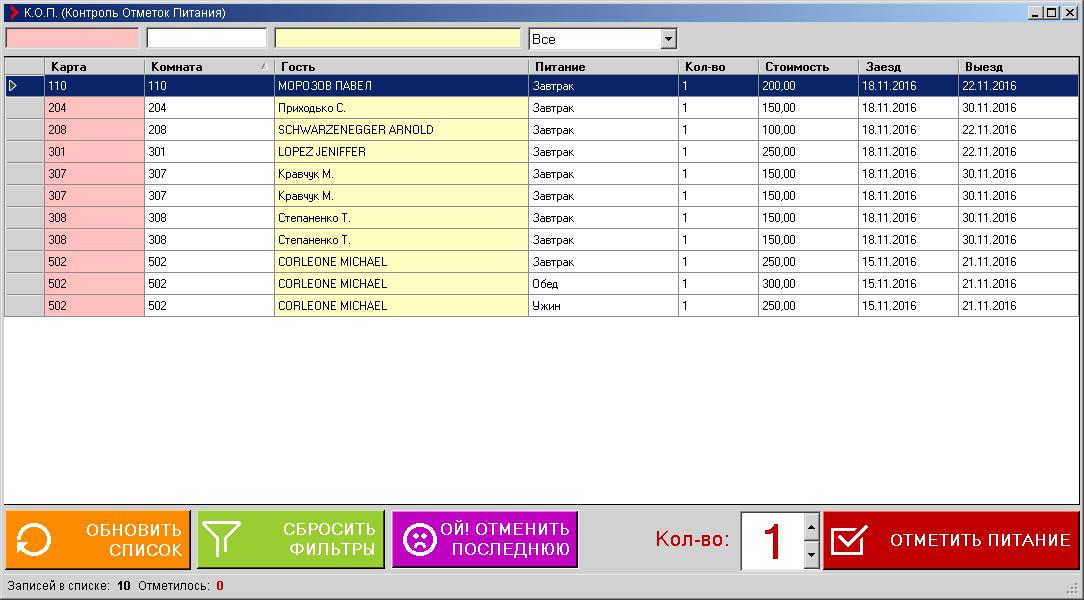Click card cell 208
Image resolution: width=1084 pixels, height=600 pixels.
[x=94, y=130]
